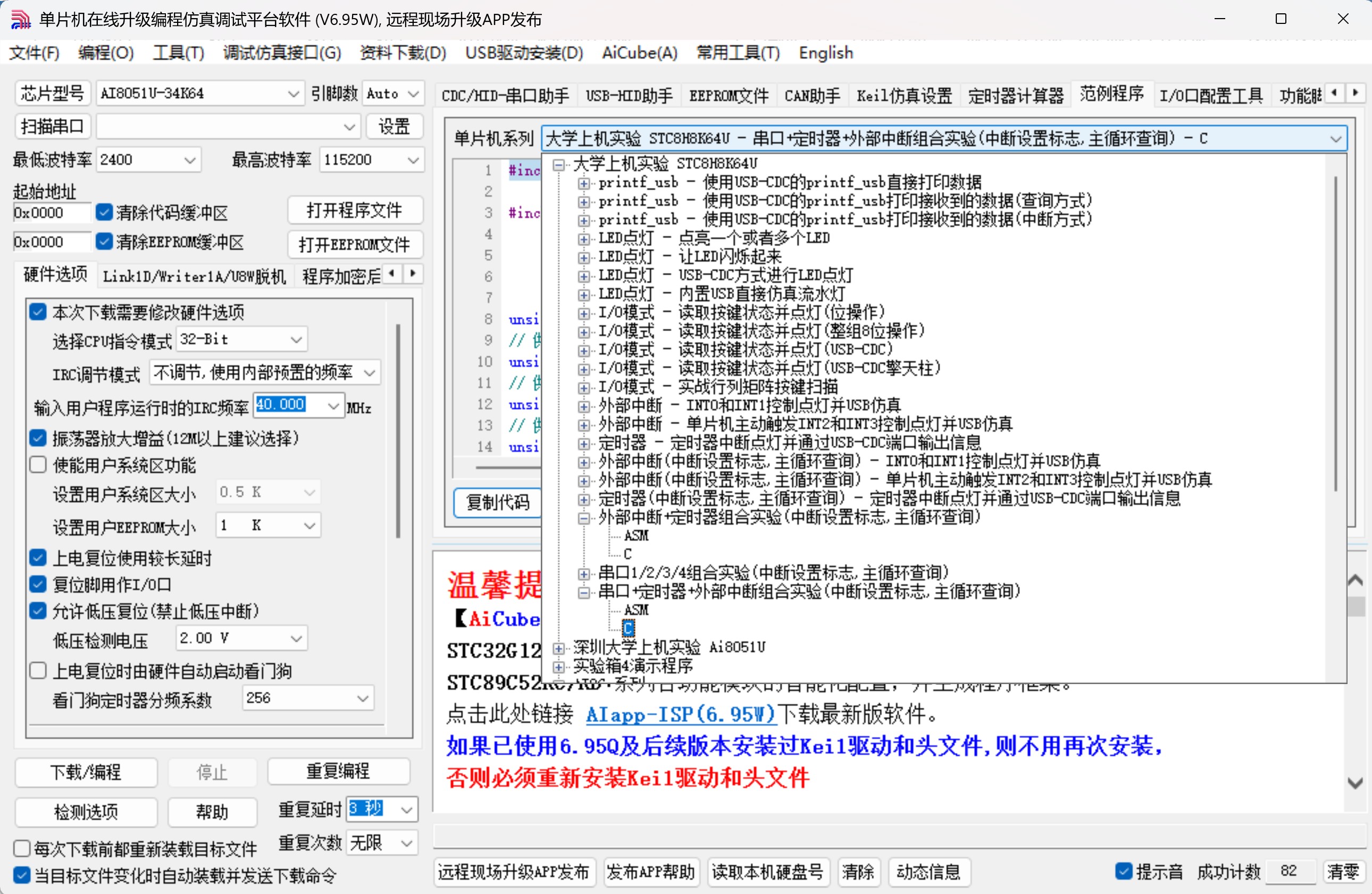Switch to I/O口配置工具 tab
This screenshot has width=1372, height=894.
pyautogui.click(x=1211, y=95)
